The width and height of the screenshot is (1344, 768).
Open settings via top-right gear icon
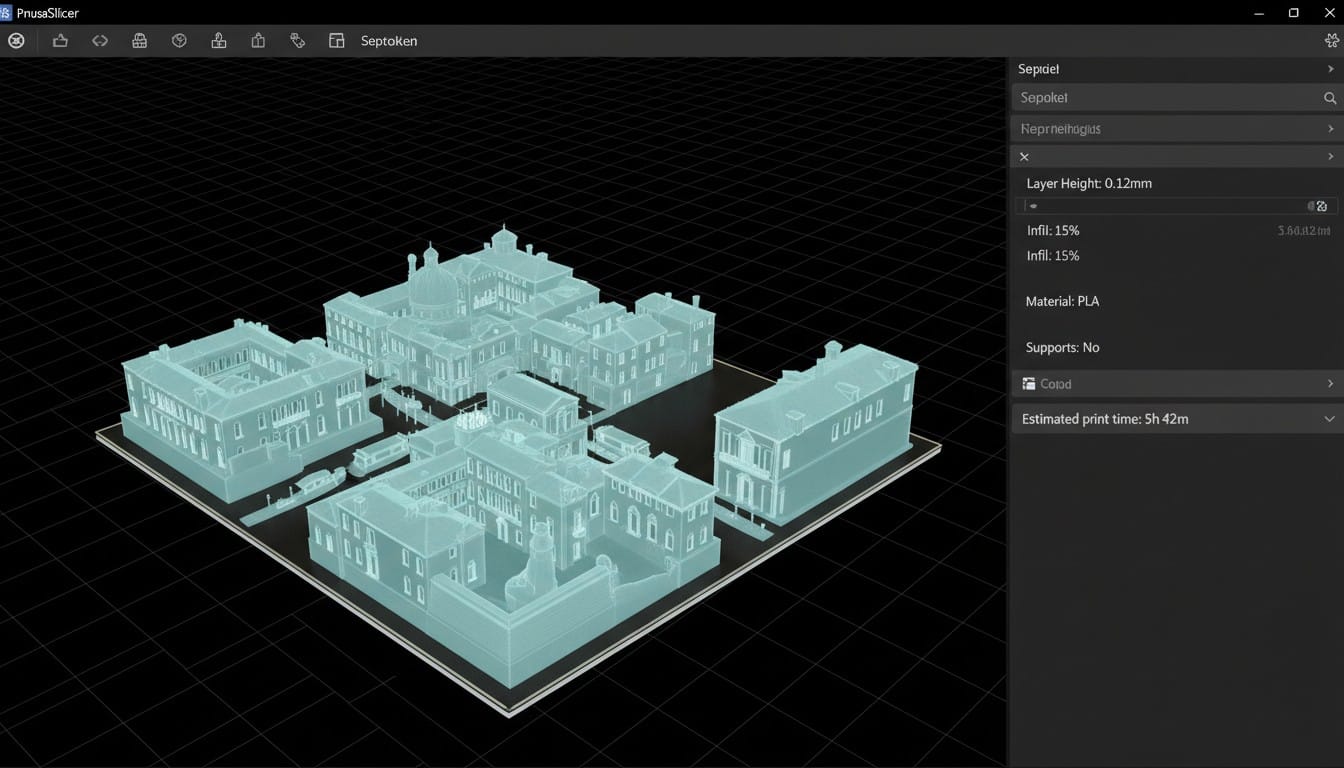pyautogui.click(x=1331, y=41)
